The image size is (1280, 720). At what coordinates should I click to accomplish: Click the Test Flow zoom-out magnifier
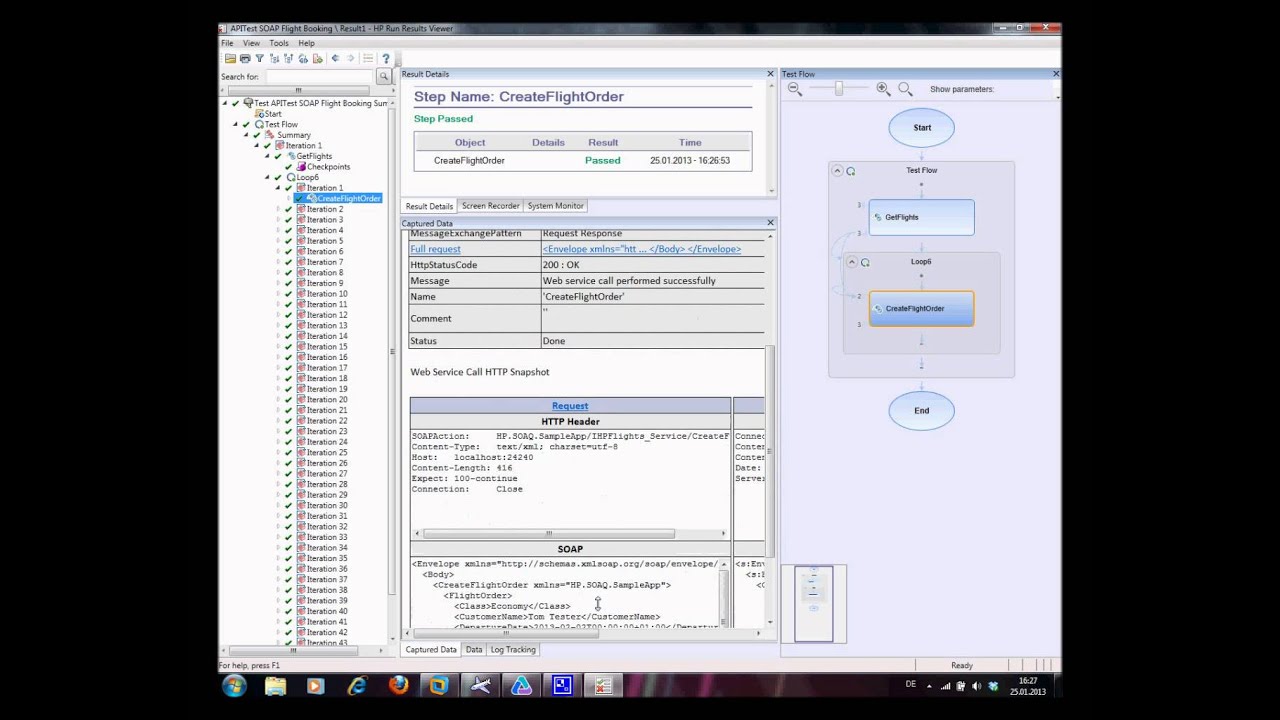(794, 89)
